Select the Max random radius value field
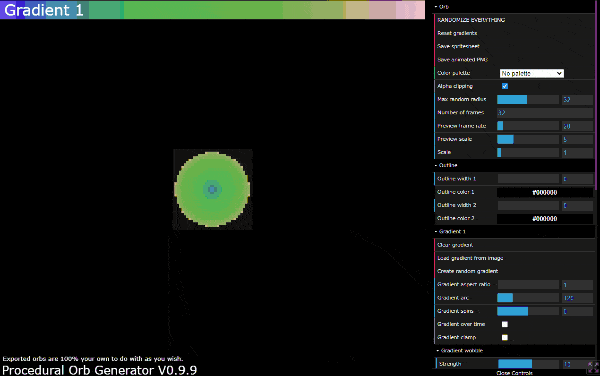This screenshot has height=376, width=600. 577,99
